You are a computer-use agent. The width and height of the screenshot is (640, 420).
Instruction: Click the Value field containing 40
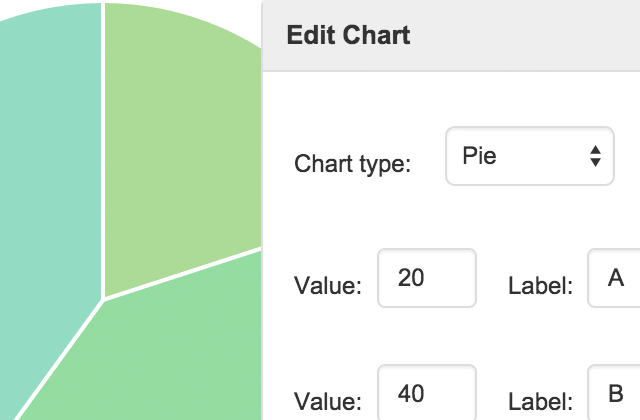[426, 394]
